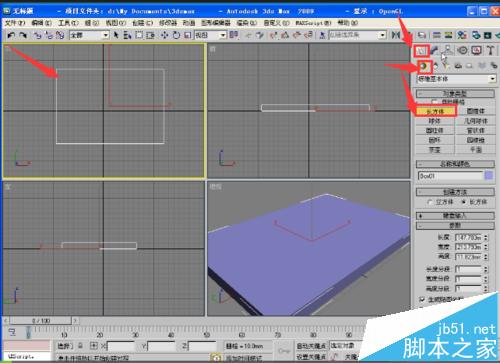Viewport: 500px width, 363px height.
Task: Click the 管状体 Tube button
Action: pos(475,130)
